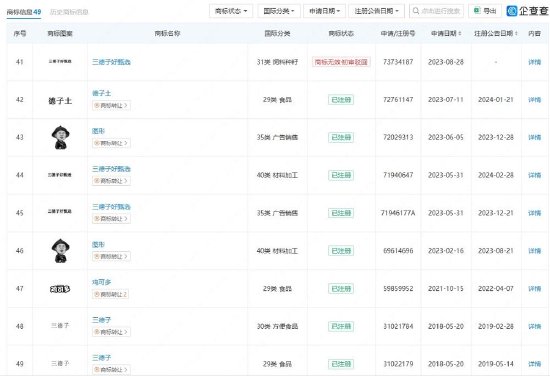
Task: Click the 导出 export button
Action: 485,11
